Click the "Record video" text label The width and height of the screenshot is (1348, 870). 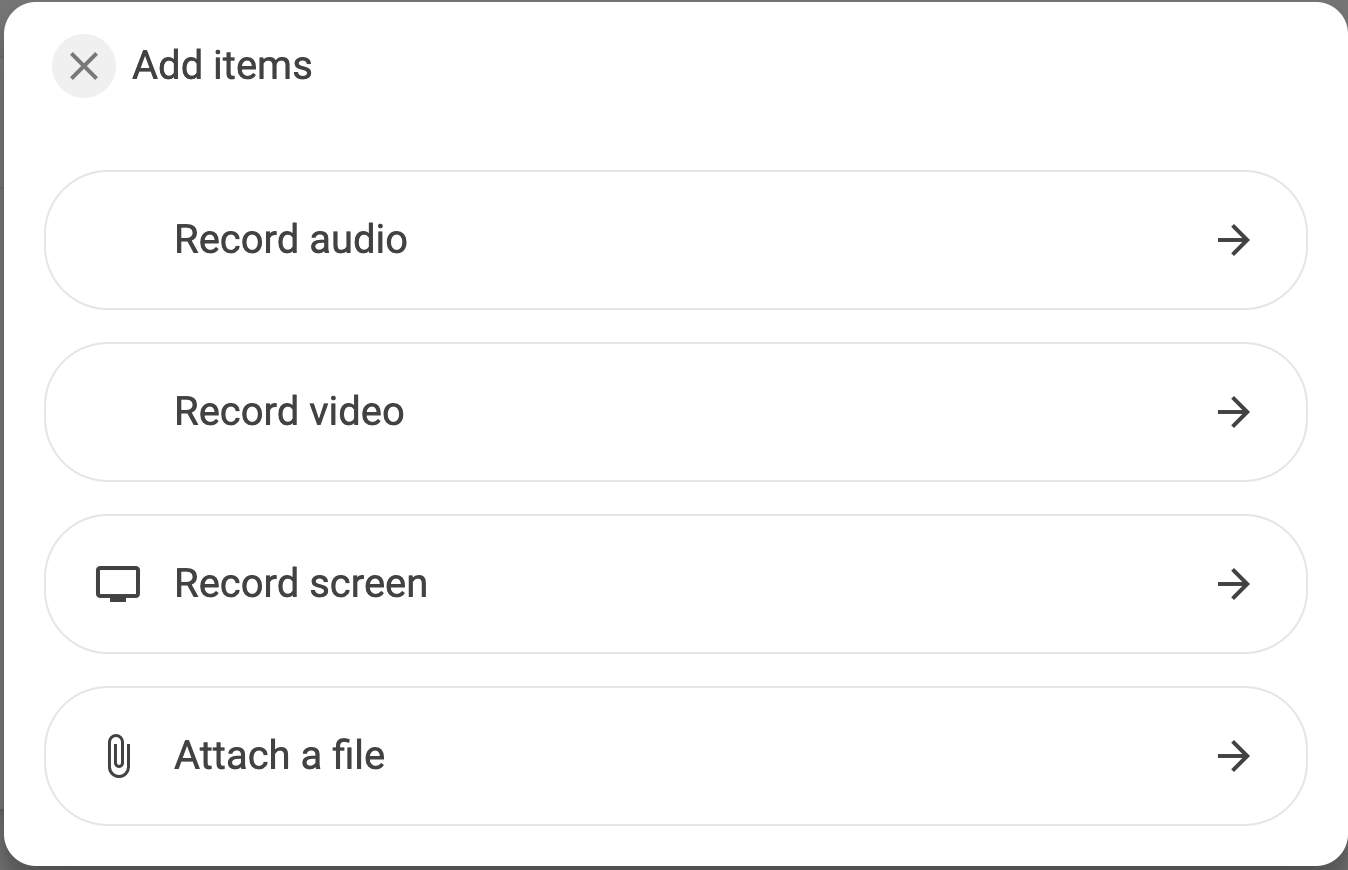point(290,412)
